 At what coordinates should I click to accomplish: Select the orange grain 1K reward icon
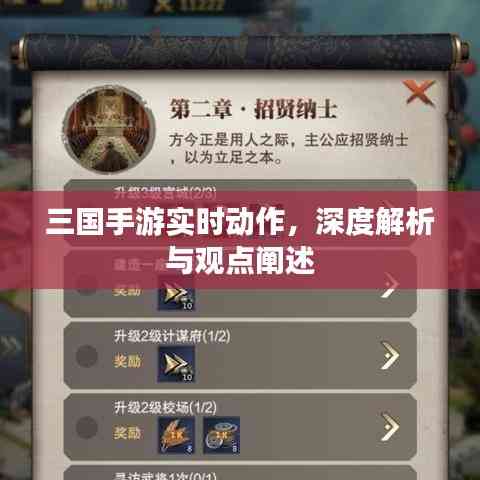click(x=176, y=435)
